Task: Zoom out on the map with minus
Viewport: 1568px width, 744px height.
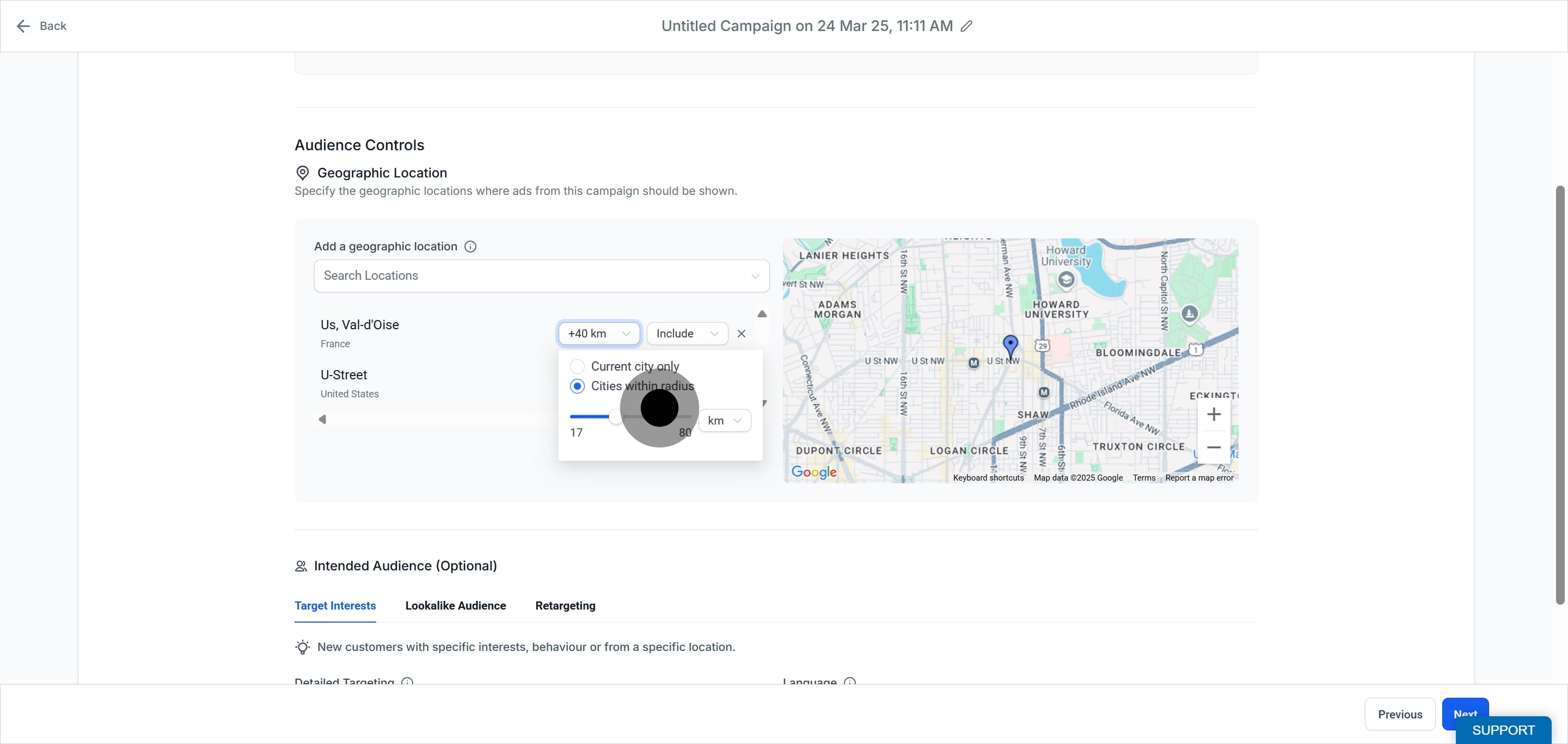Action: (x=1214, y=447)
